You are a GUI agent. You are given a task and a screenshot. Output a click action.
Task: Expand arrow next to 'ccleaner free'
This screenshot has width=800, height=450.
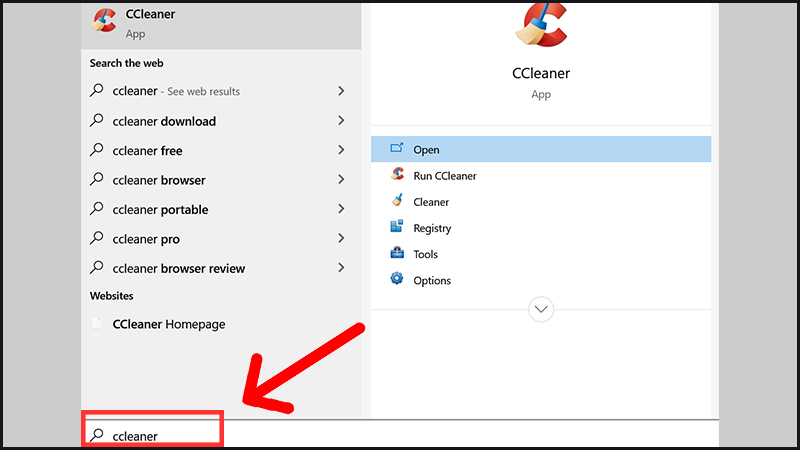click(341, 150)
